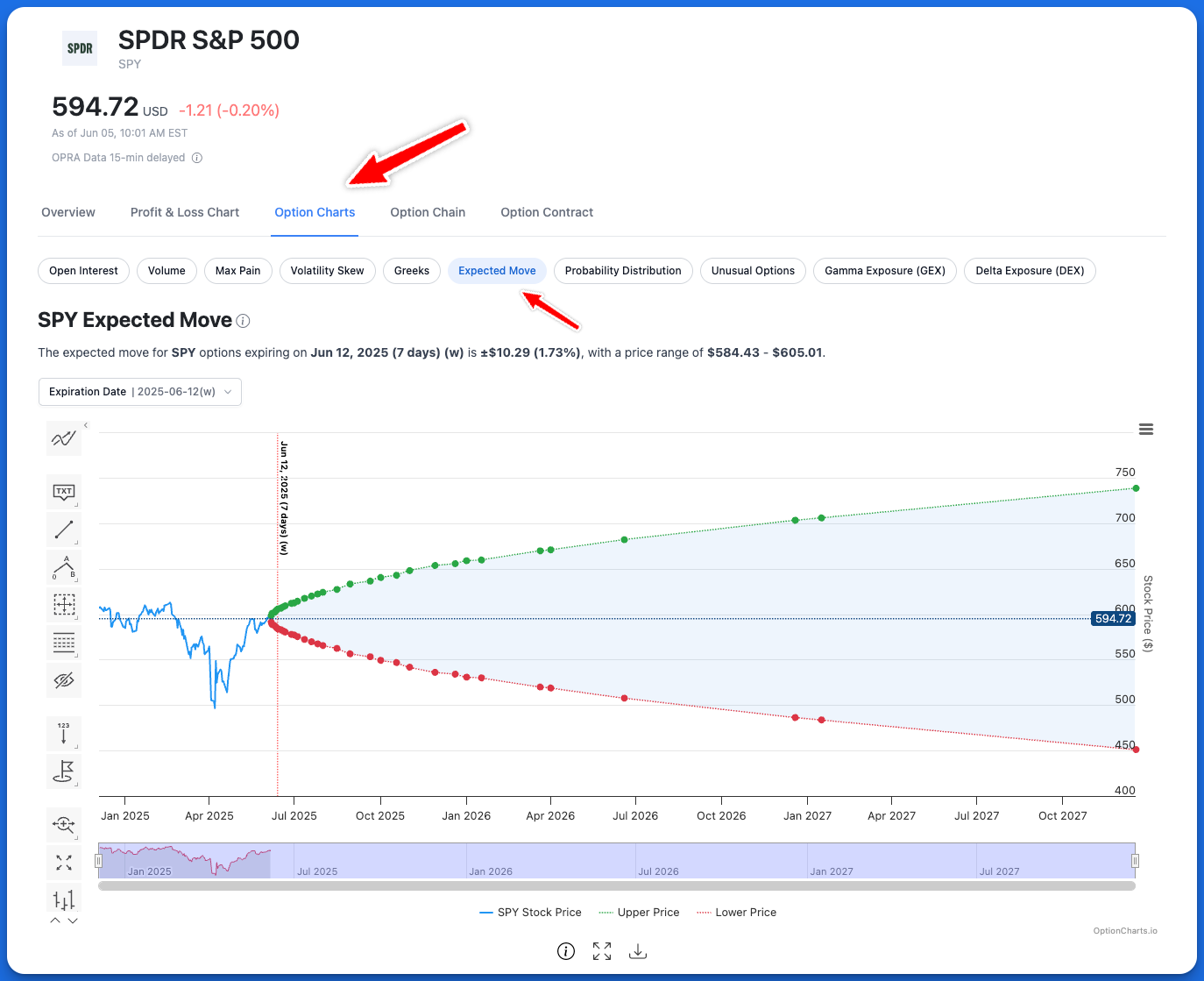Click the last red lower price point
The width and height of the screenshot is (1204, 981).
pos(1136,750)
